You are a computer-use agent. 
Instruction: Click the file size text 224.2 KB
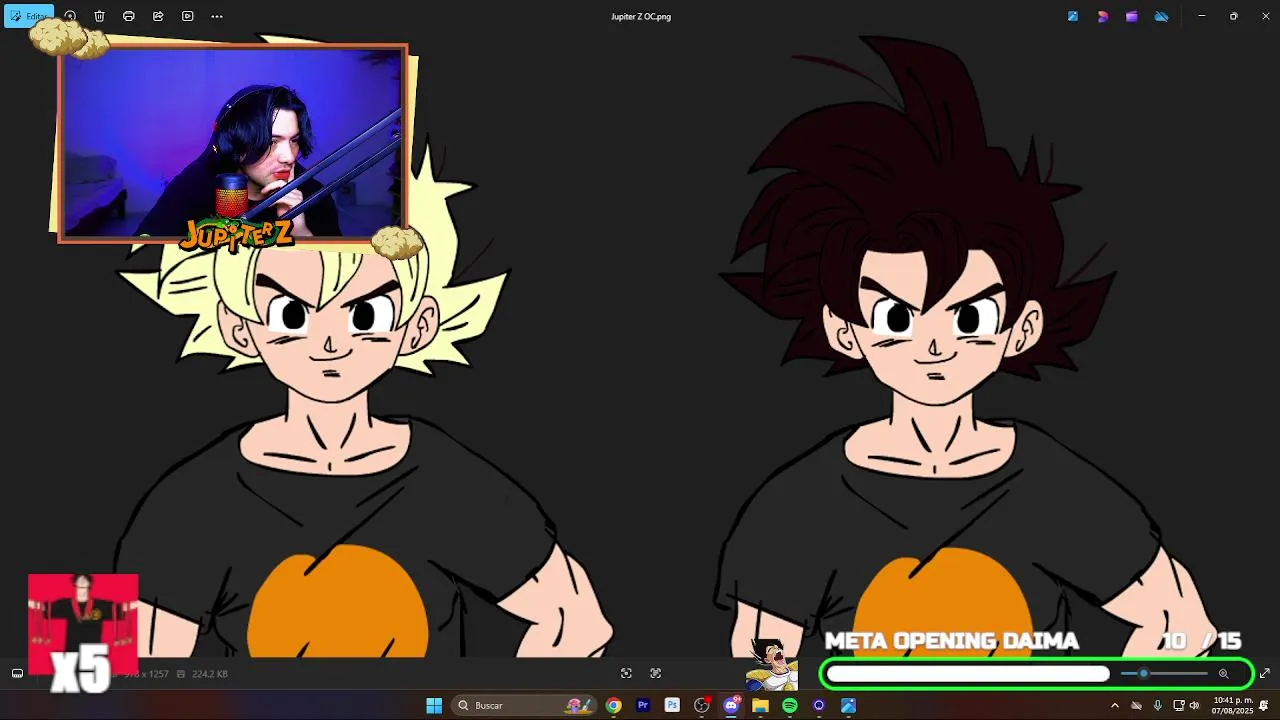(210, 674)
